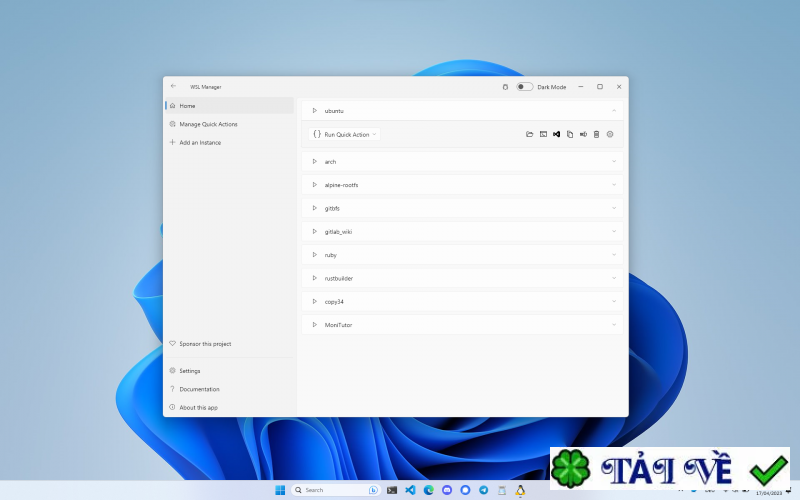Expand the gitlab_wiki instance row
Screen dimensions: 800x500
[x=614, y=231]
